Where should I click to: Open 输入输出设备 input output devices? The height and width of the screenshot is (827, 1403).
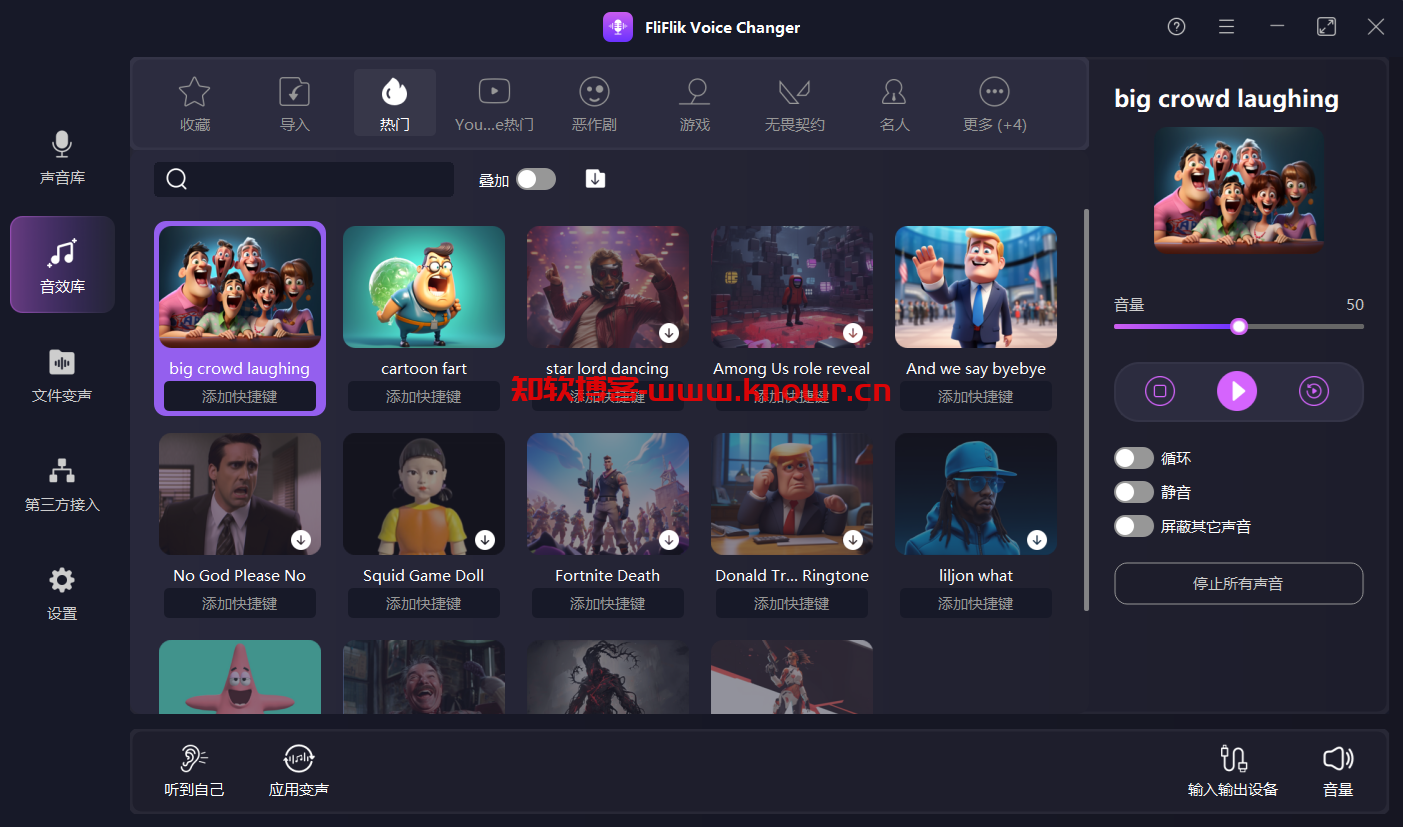(1233, 770)
